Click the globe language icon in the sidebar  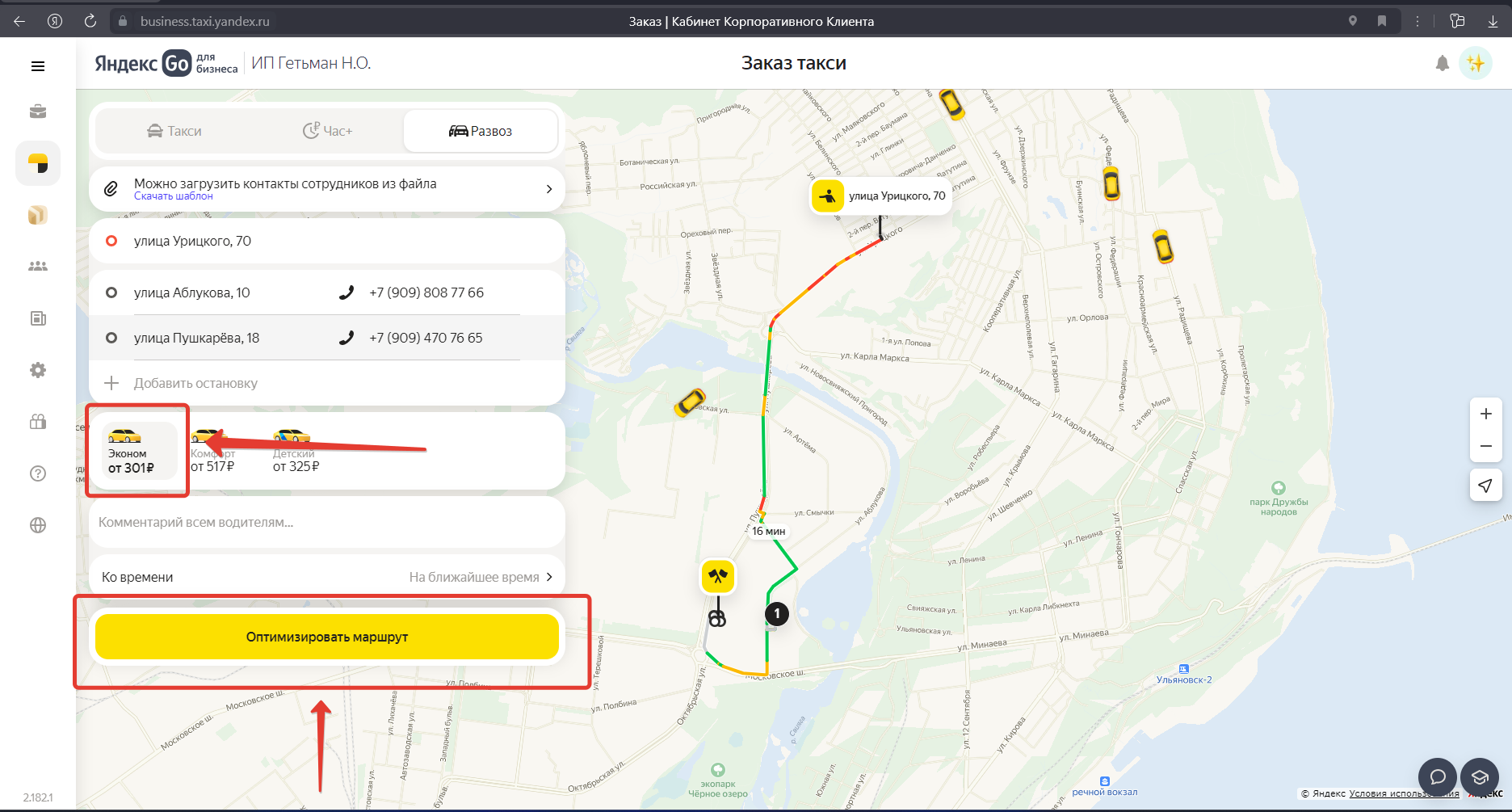38,525
